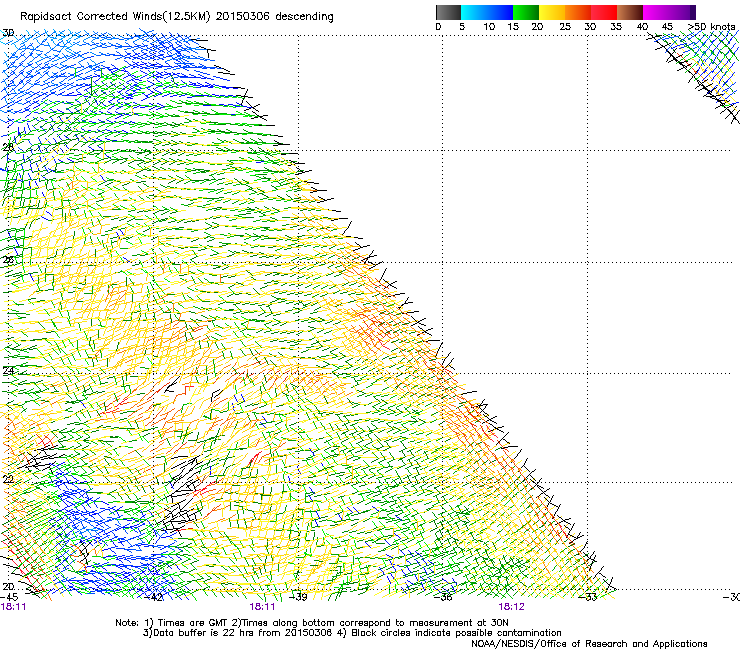Click the latitude label "24" on the left axis
The height and width of the screenshot is (650, 740).
[x=8, y=371]
